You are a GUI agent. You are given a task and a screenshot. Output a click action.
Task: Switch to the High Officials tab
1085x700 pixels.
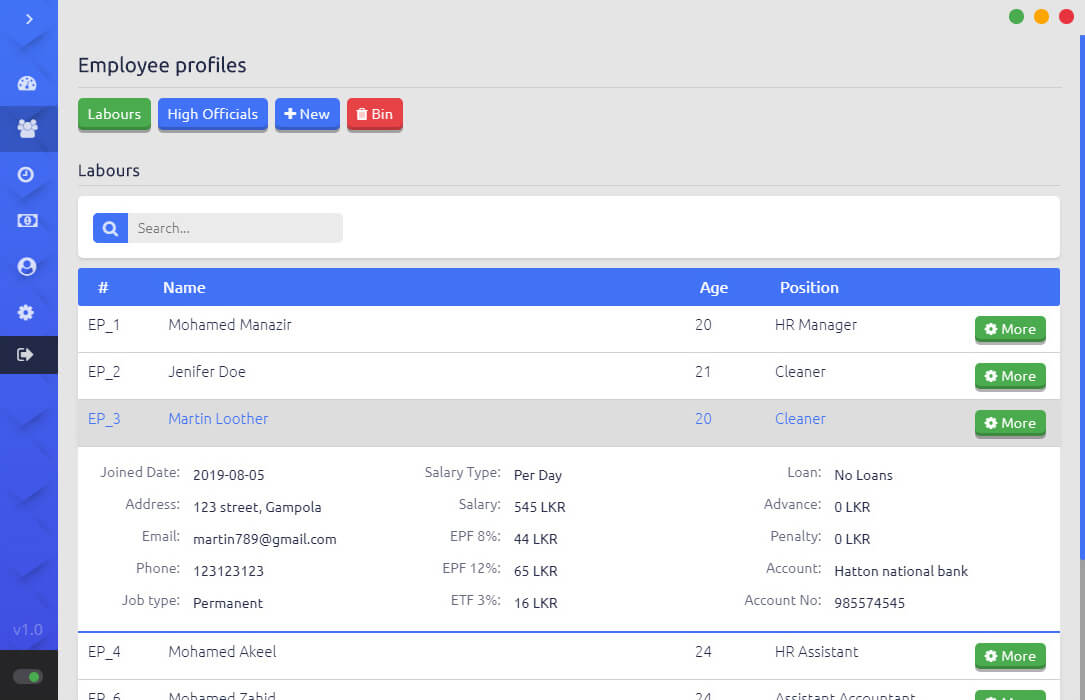click(x=212, y=114)
